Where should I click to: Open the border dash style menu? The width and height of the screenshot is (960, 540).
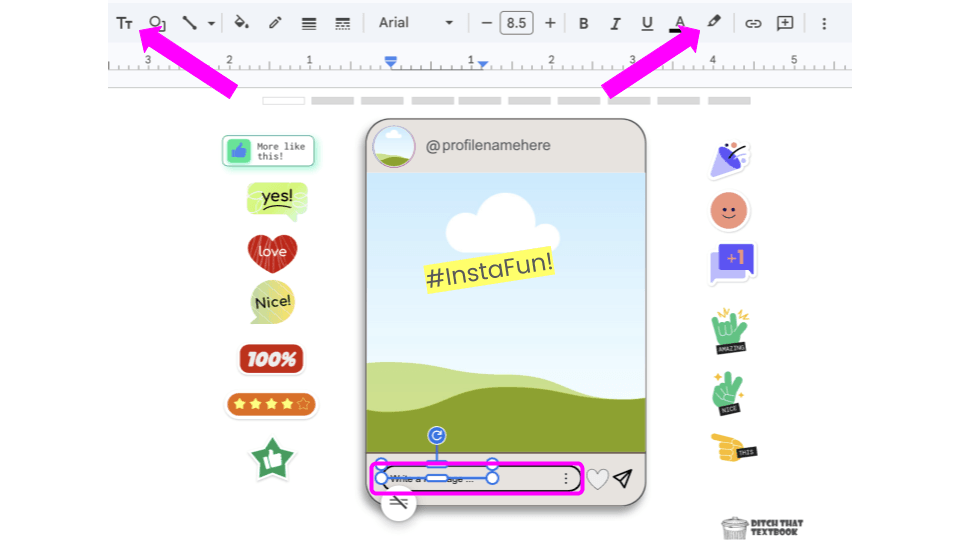pyautogui.click(x=342, y=24)
